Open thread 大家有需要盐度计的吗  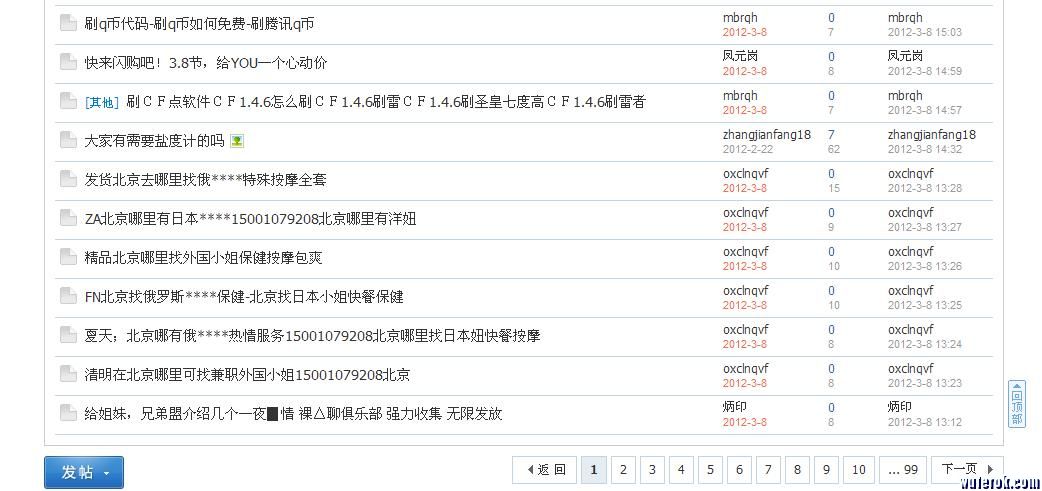point(154,141)
